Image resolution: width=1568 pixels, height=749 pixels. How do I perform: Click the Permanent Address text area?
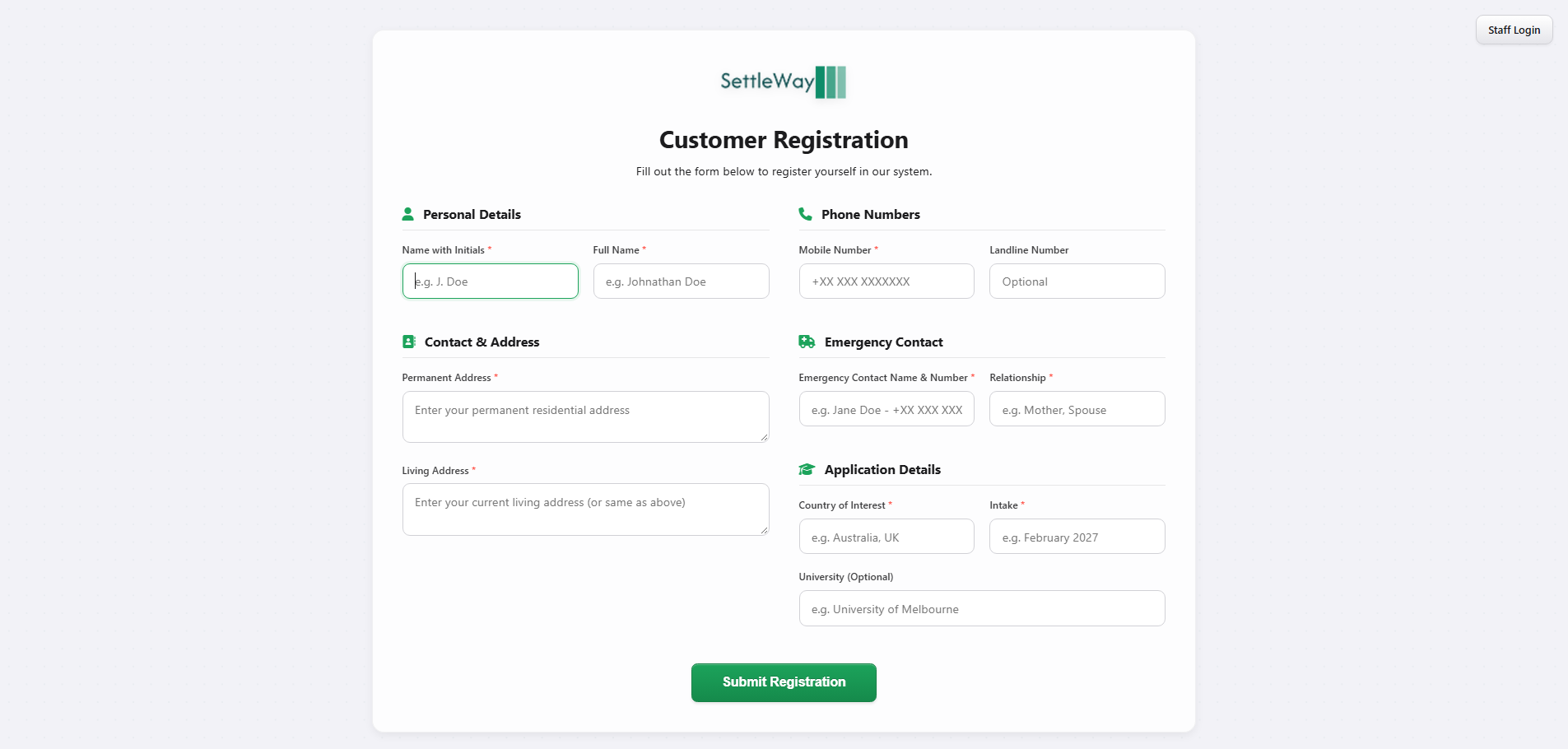586,416
